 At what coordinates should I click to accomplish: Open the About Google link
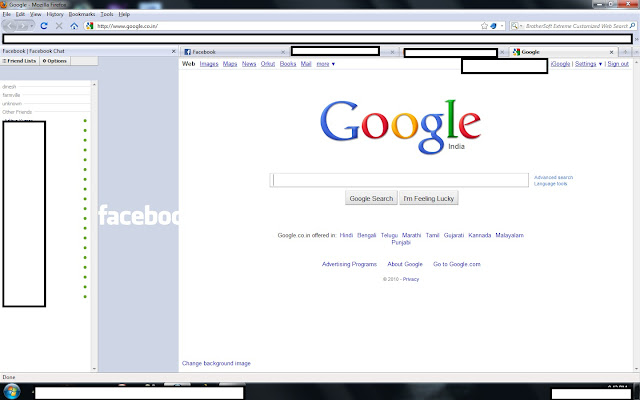tap(405, 264)
